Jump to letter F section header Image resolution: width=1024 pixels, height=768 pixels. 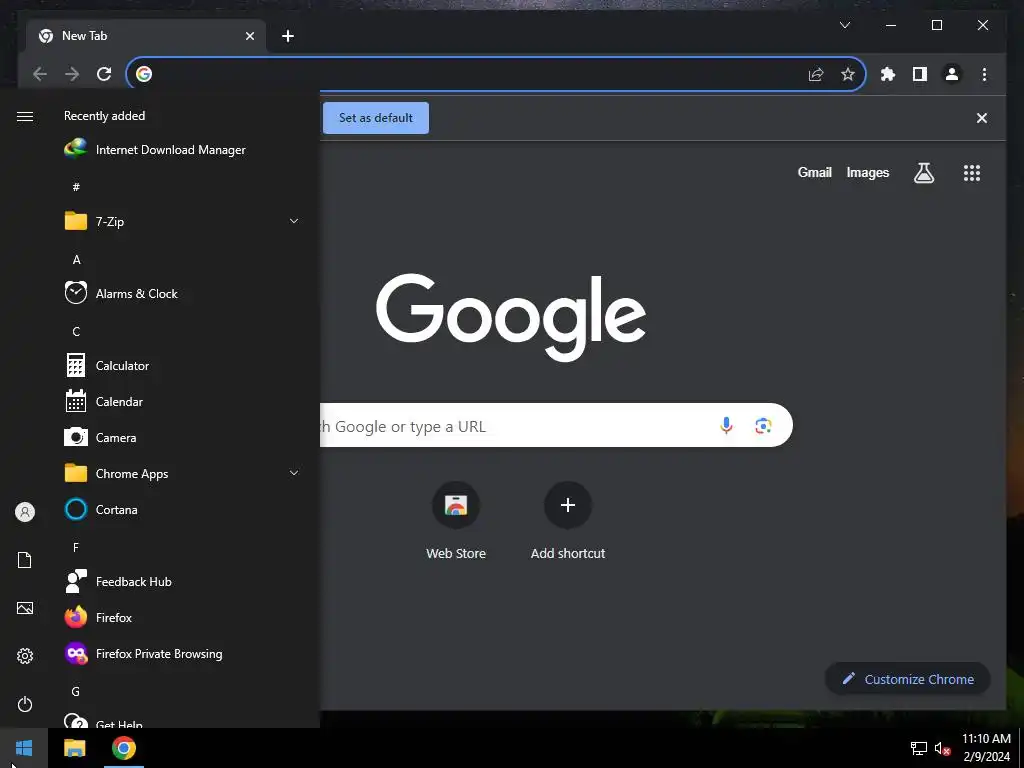76,547
